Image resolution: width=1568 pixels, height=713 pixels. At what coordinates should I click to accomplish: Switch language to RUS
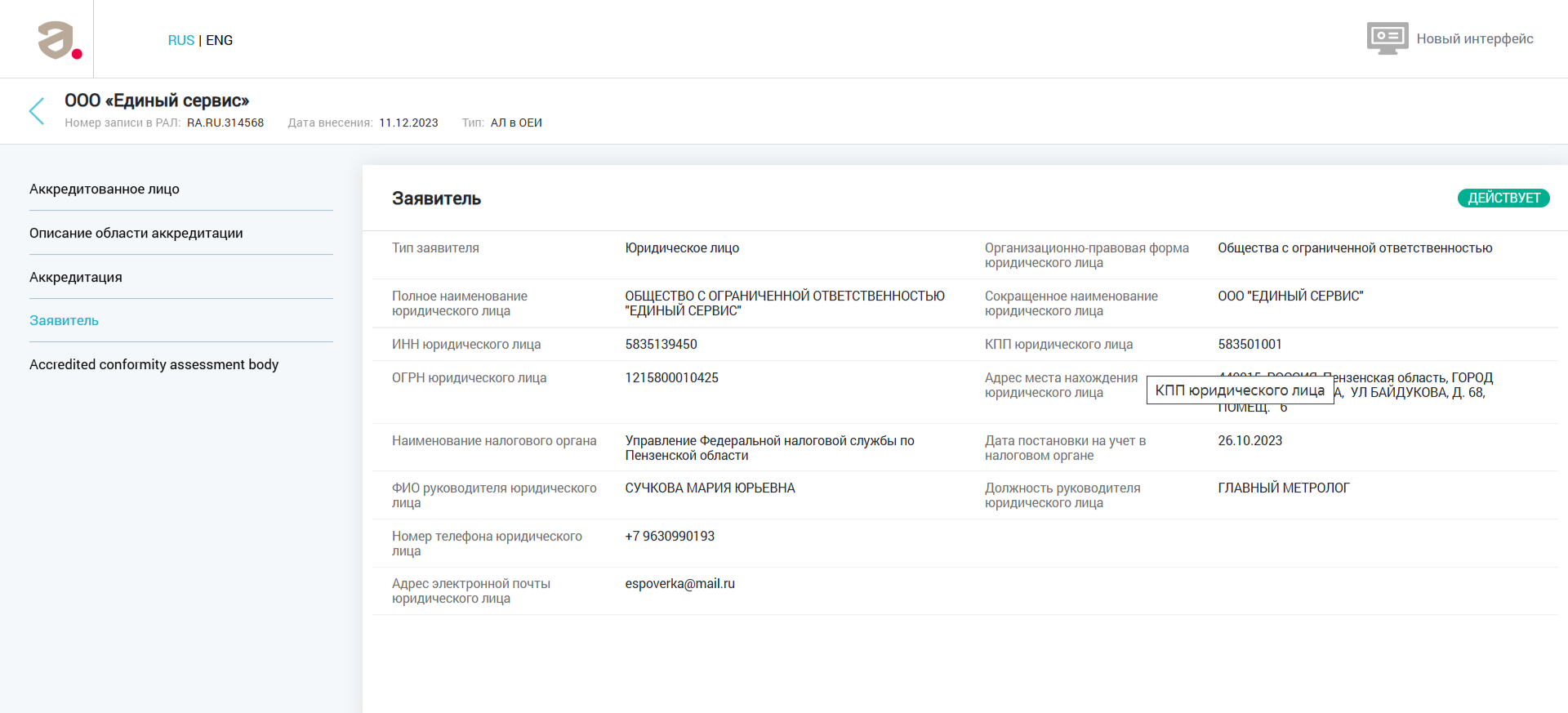(180, 40)
